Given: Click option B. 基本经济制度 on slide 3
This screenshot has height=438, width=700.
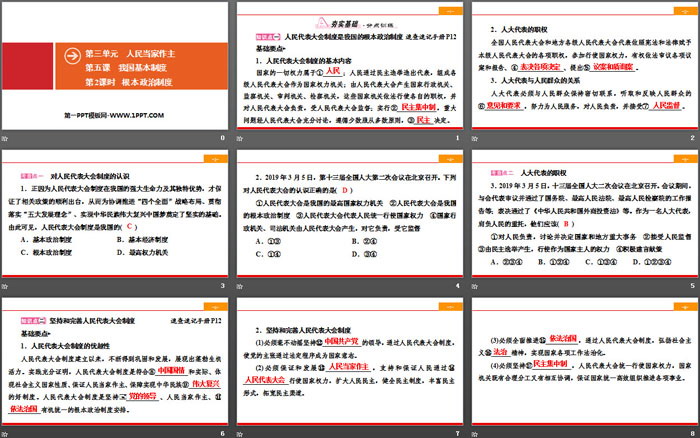Looking at the screenshot, I should (142, 240).
